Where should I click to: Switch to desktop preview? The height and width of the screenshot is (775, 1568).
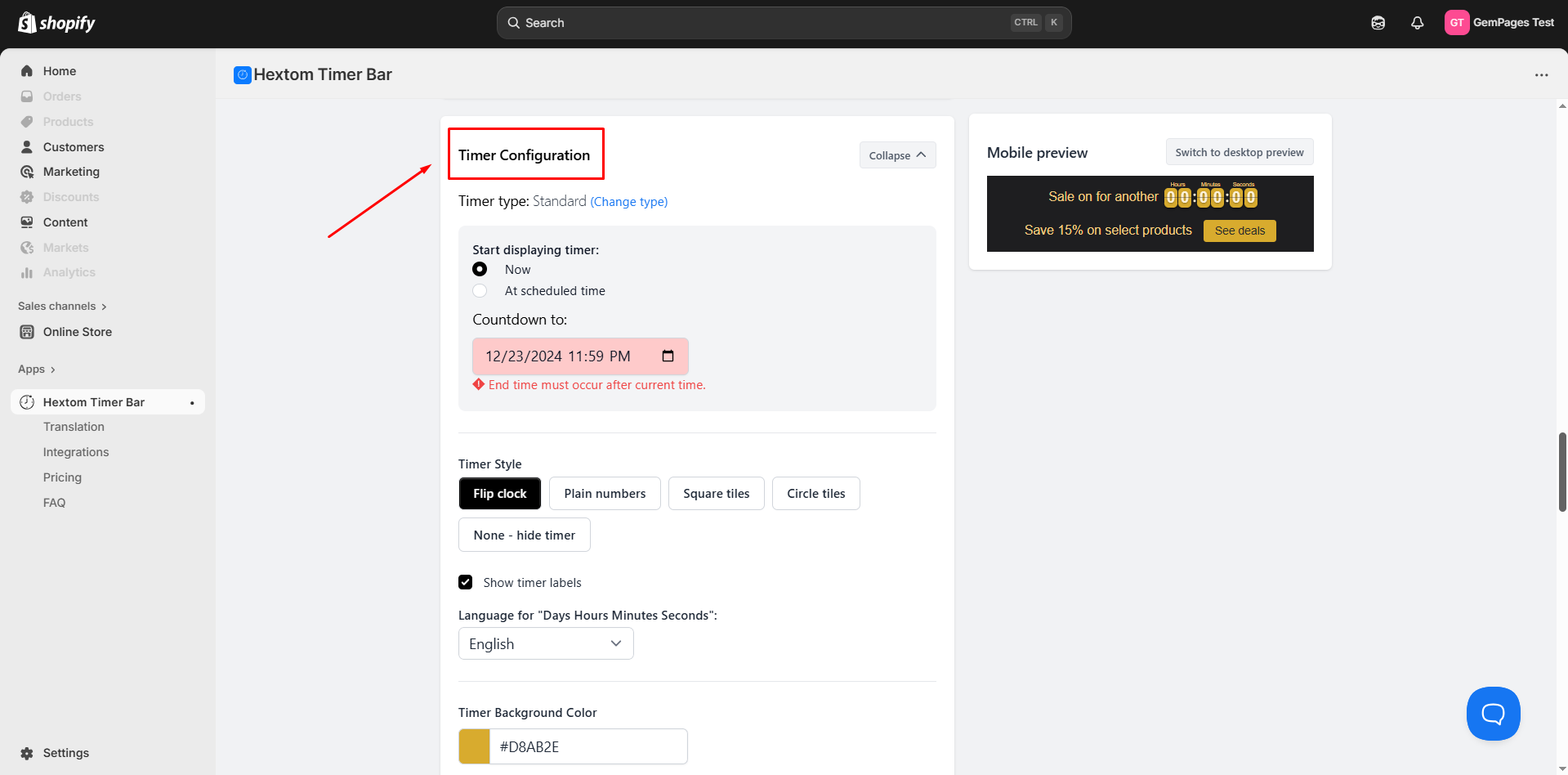[x=1239, y=152]
